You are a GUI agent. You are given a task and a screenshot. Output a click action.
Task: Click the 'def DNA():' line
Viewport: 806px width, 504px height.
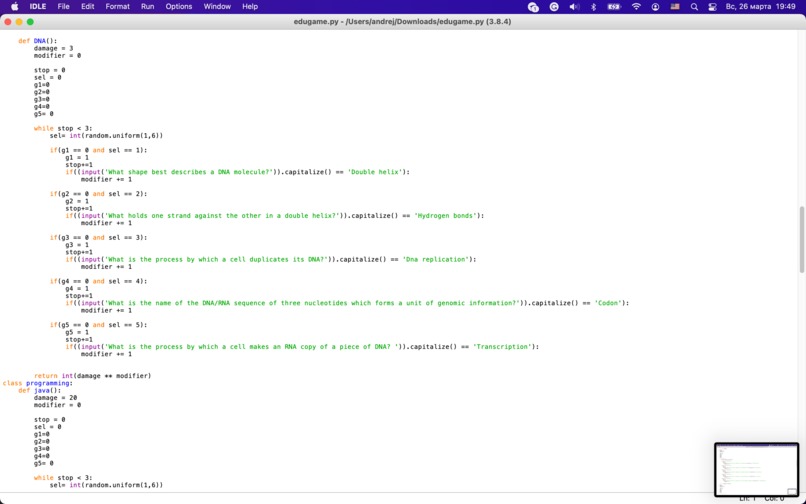tap(38, 41)
